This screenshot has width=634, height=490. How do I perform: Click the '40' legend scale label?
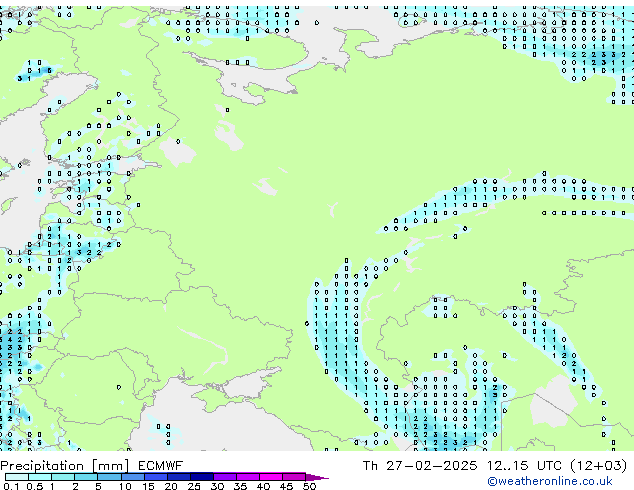coord(263,486)
